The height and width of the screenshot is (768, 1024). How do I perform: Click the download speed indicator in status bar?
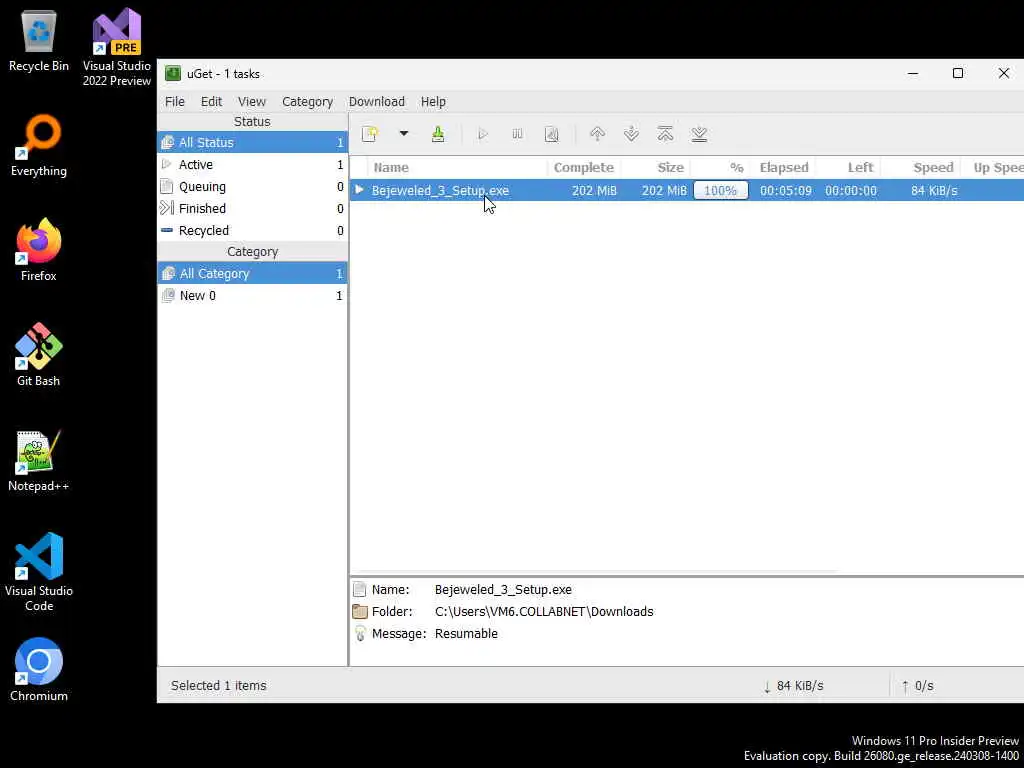[793, 686]
